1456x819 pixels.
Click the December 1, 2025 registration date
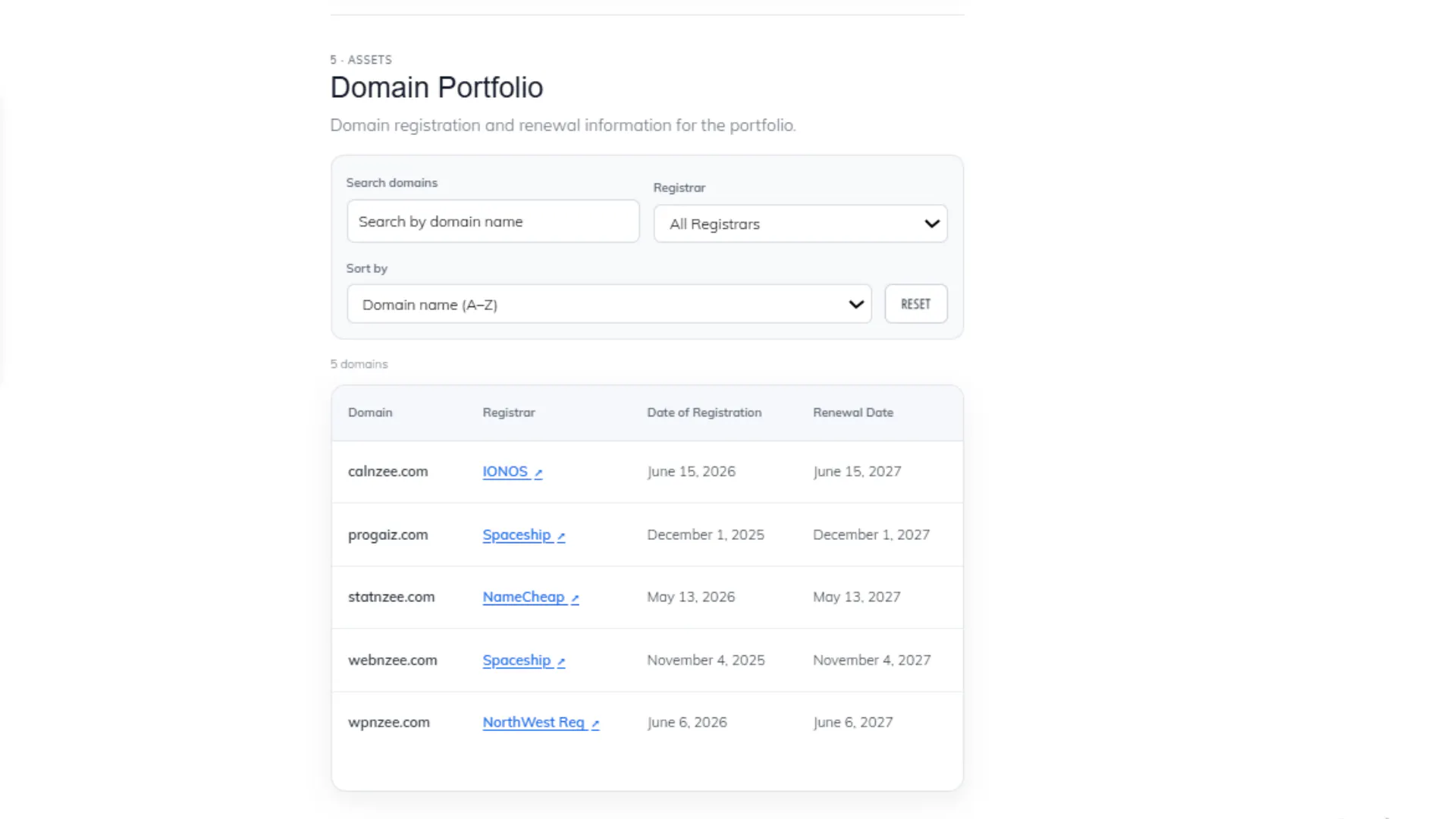click(x=705, y=535)
